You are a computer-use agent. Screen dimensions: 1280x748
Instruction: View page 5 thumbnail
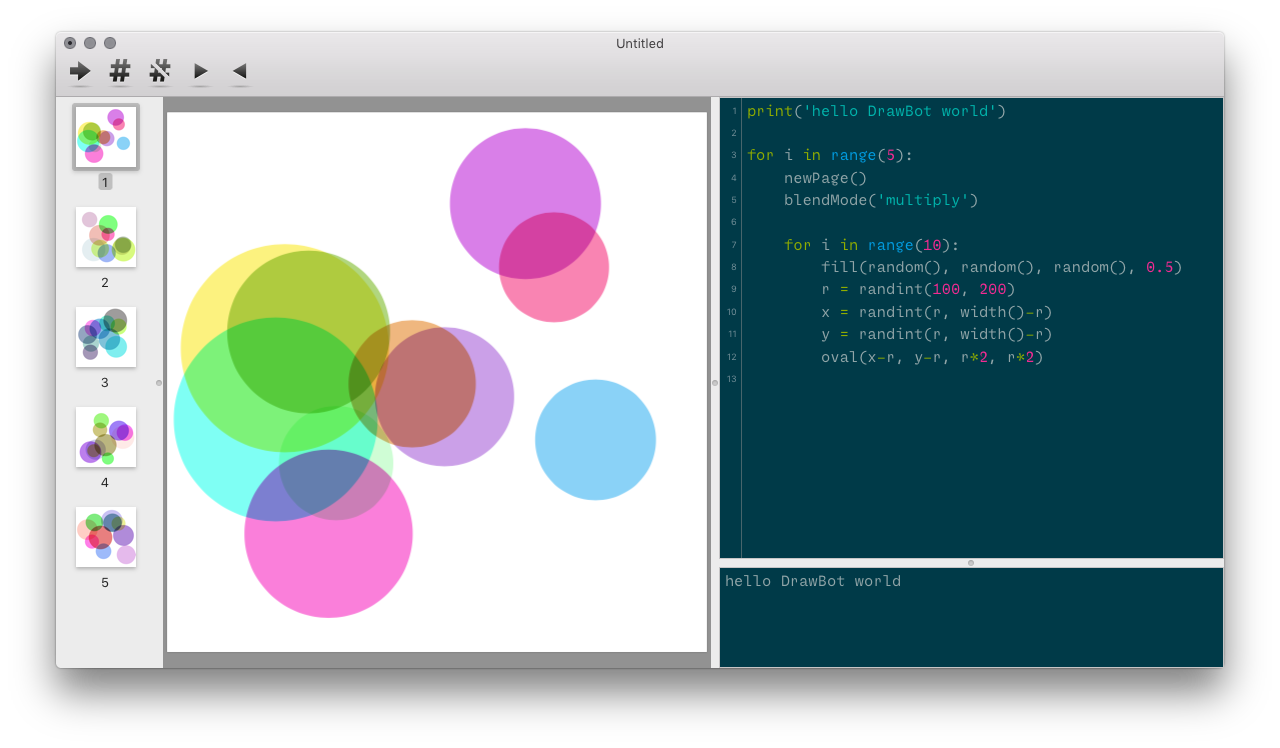106,537
